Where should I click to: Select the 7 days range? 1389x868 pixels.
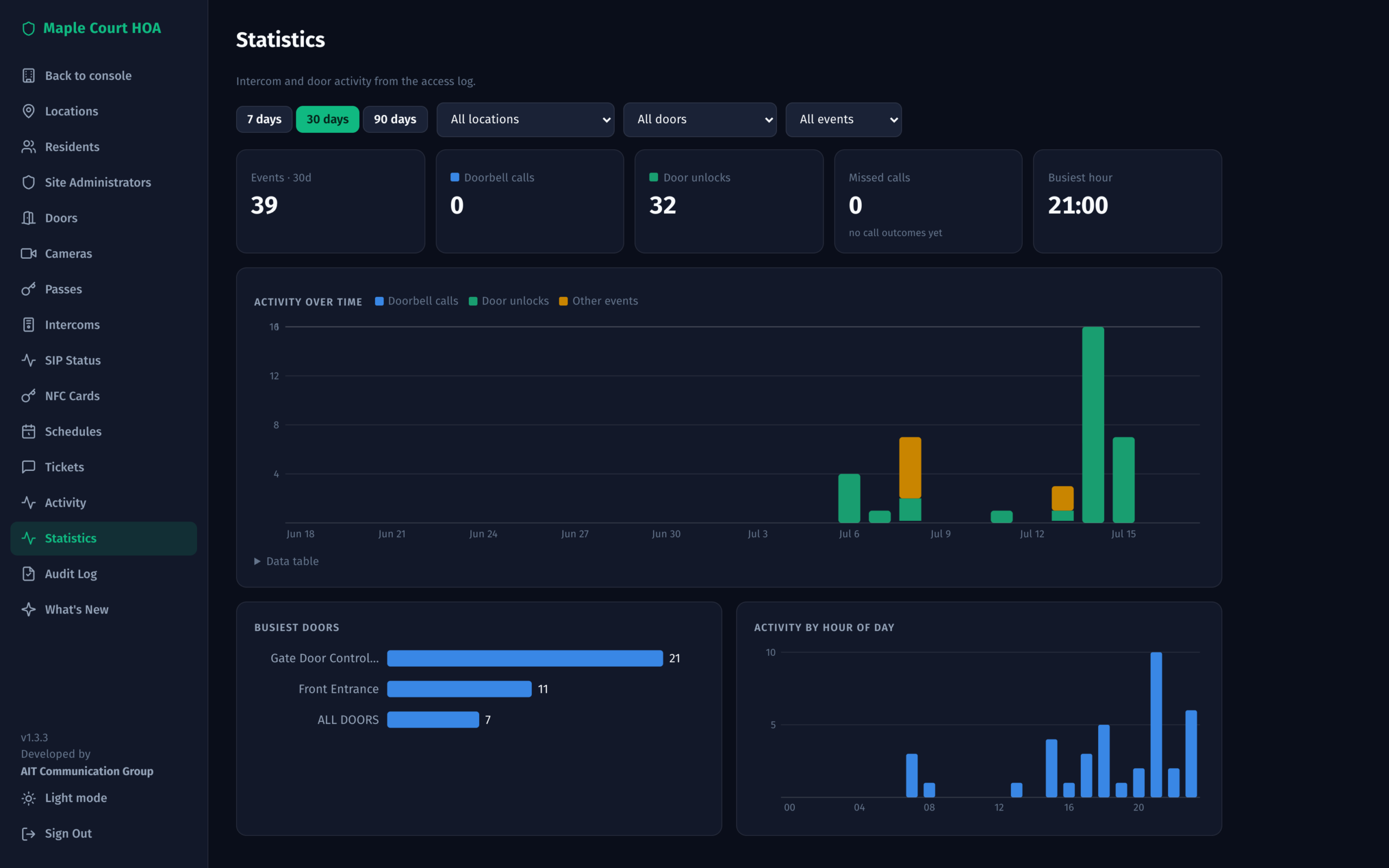[x=264, y=119]
